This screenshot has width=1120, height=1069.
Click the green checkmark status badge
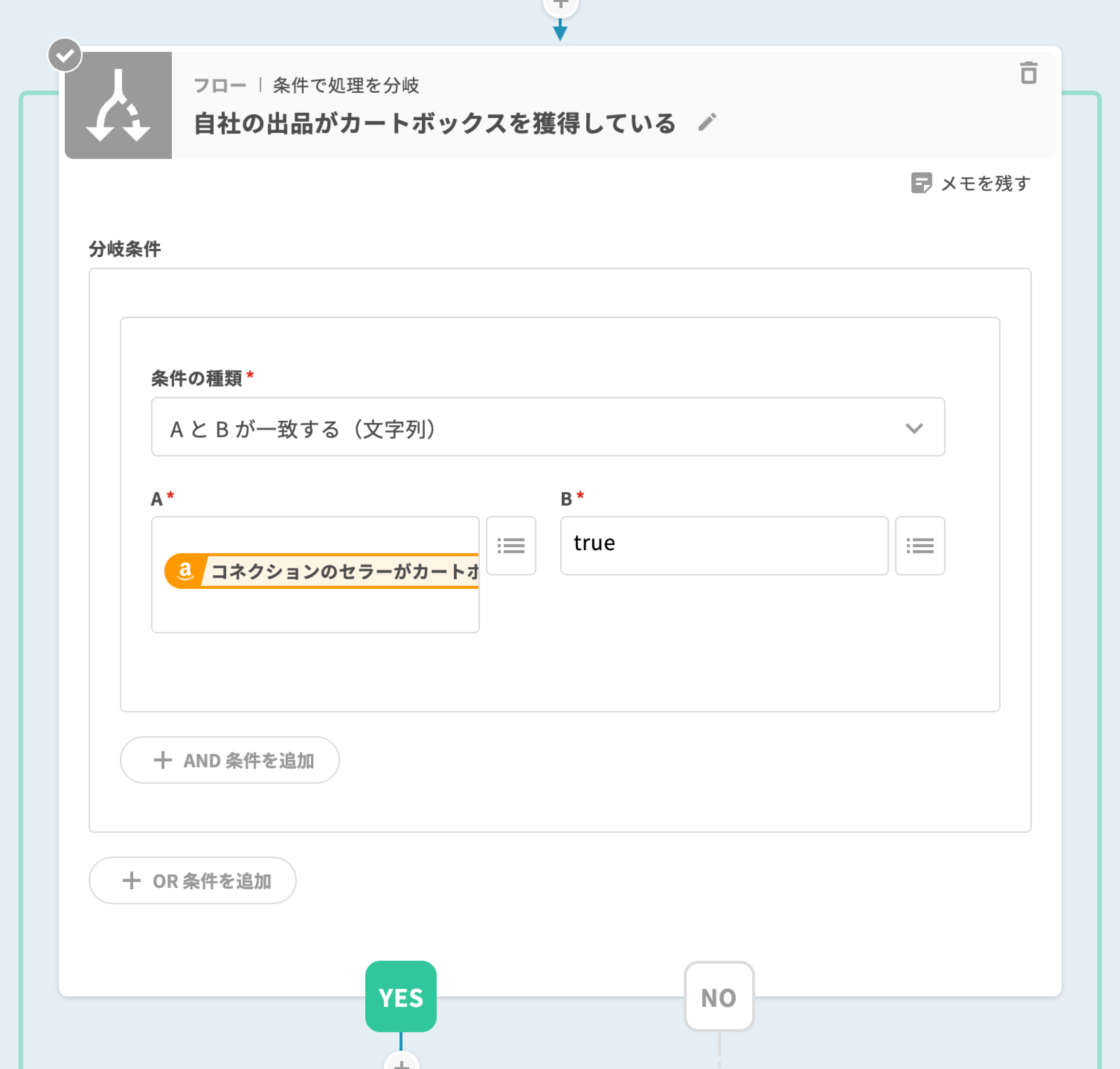(65, 55)
